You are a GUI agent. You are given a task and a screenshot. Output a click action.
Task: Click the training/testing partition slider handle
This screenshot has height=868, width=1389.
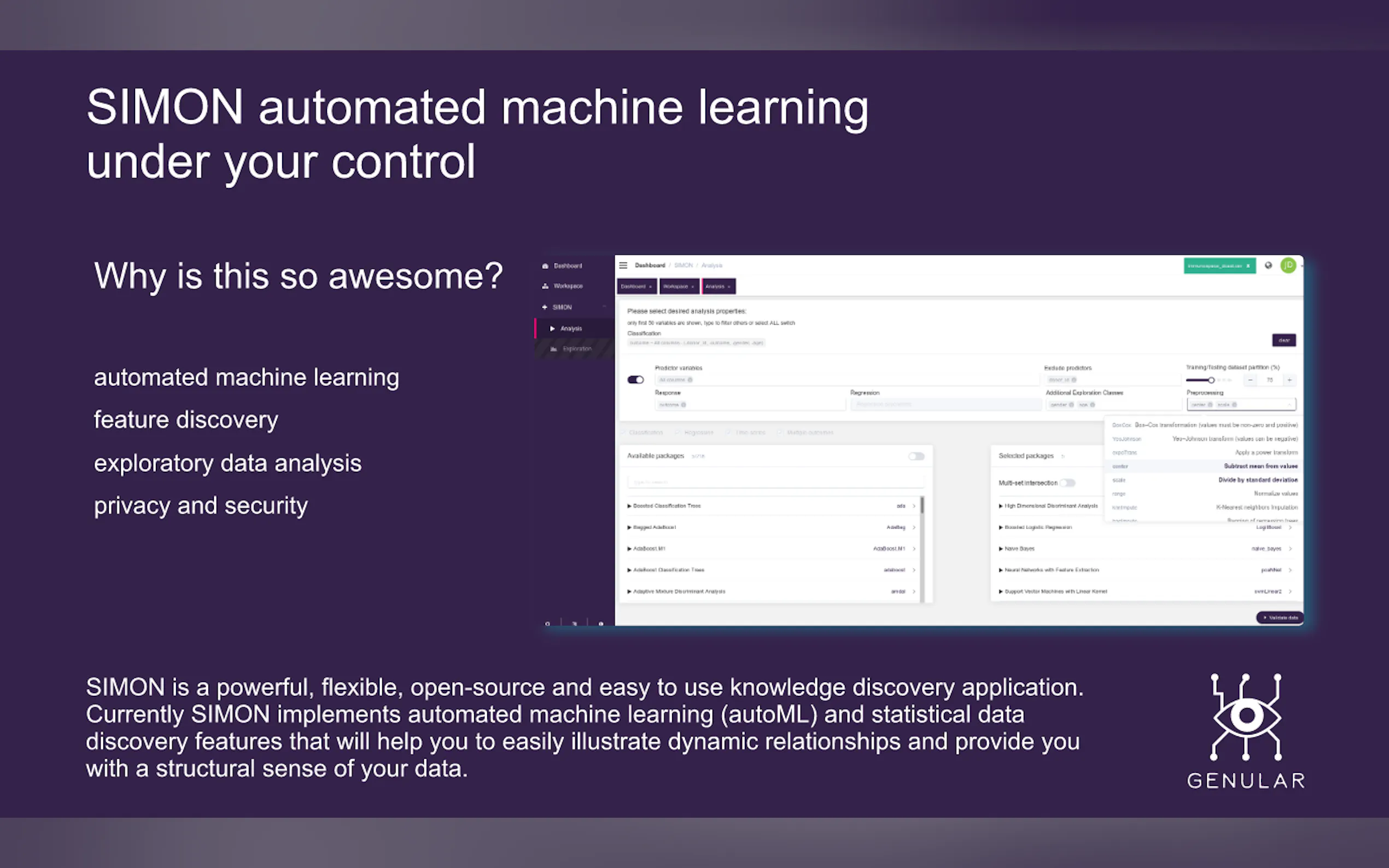[1211, 380]
